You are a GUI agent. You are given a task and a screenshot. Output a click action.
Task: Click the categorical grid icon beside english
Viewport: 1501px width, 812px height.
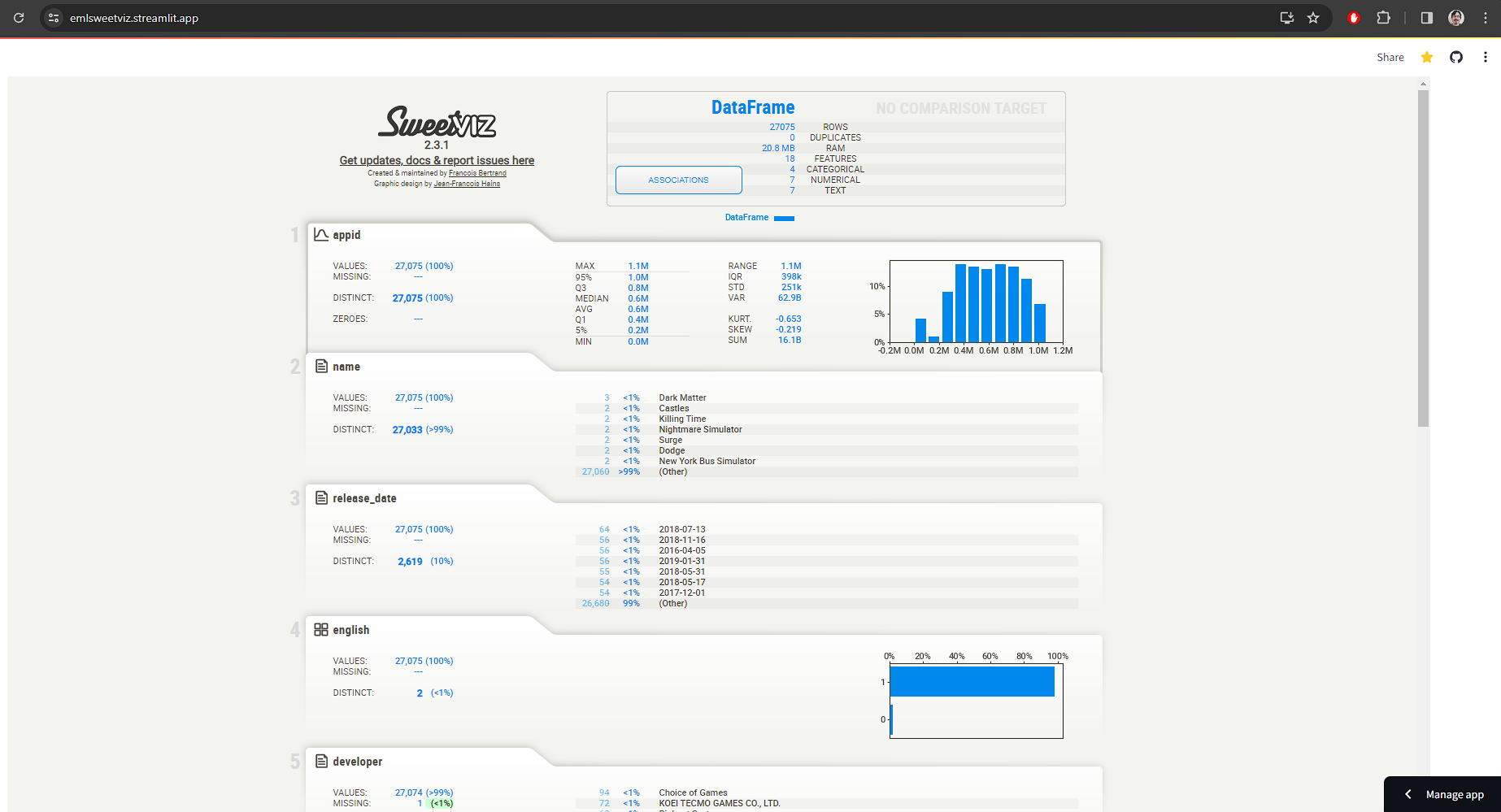[321, 630]
